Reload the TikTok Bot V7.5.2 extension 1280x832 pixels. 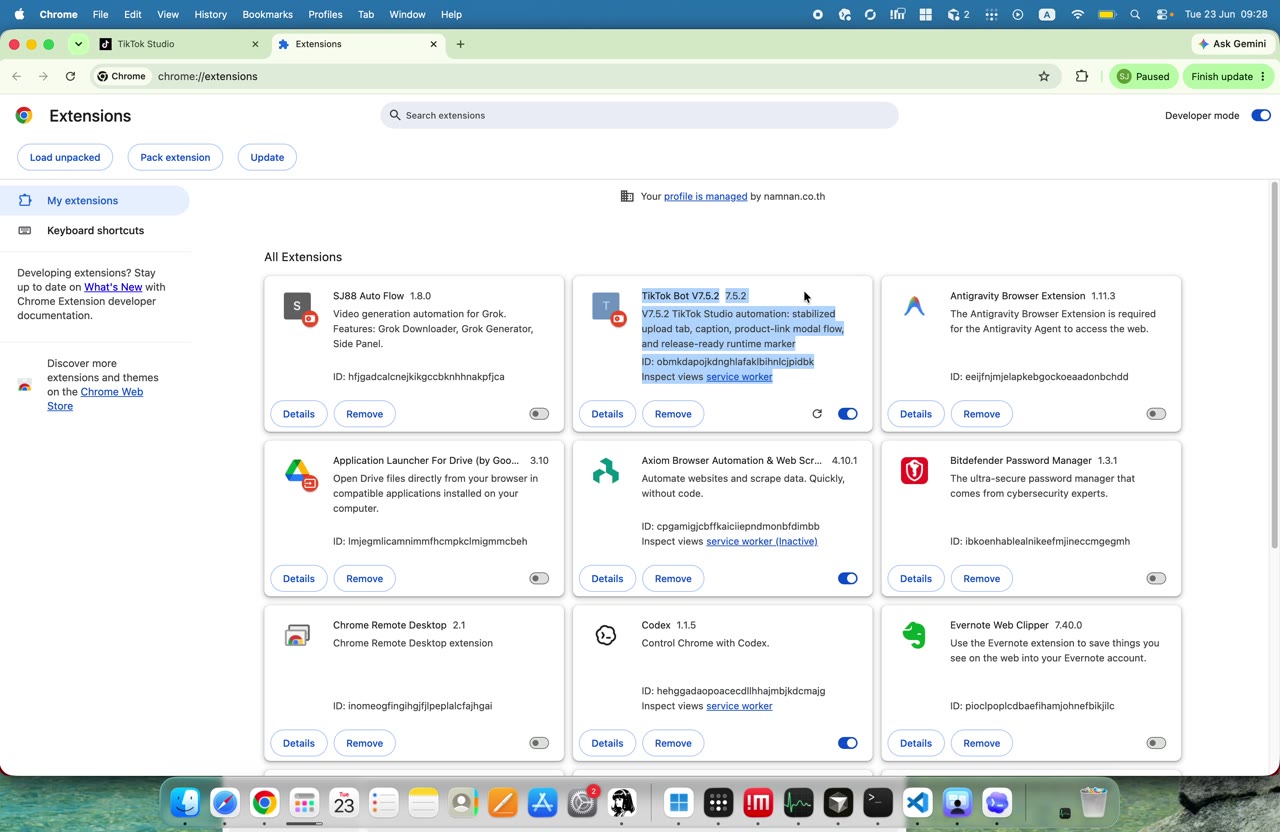[x=817, y=414]
